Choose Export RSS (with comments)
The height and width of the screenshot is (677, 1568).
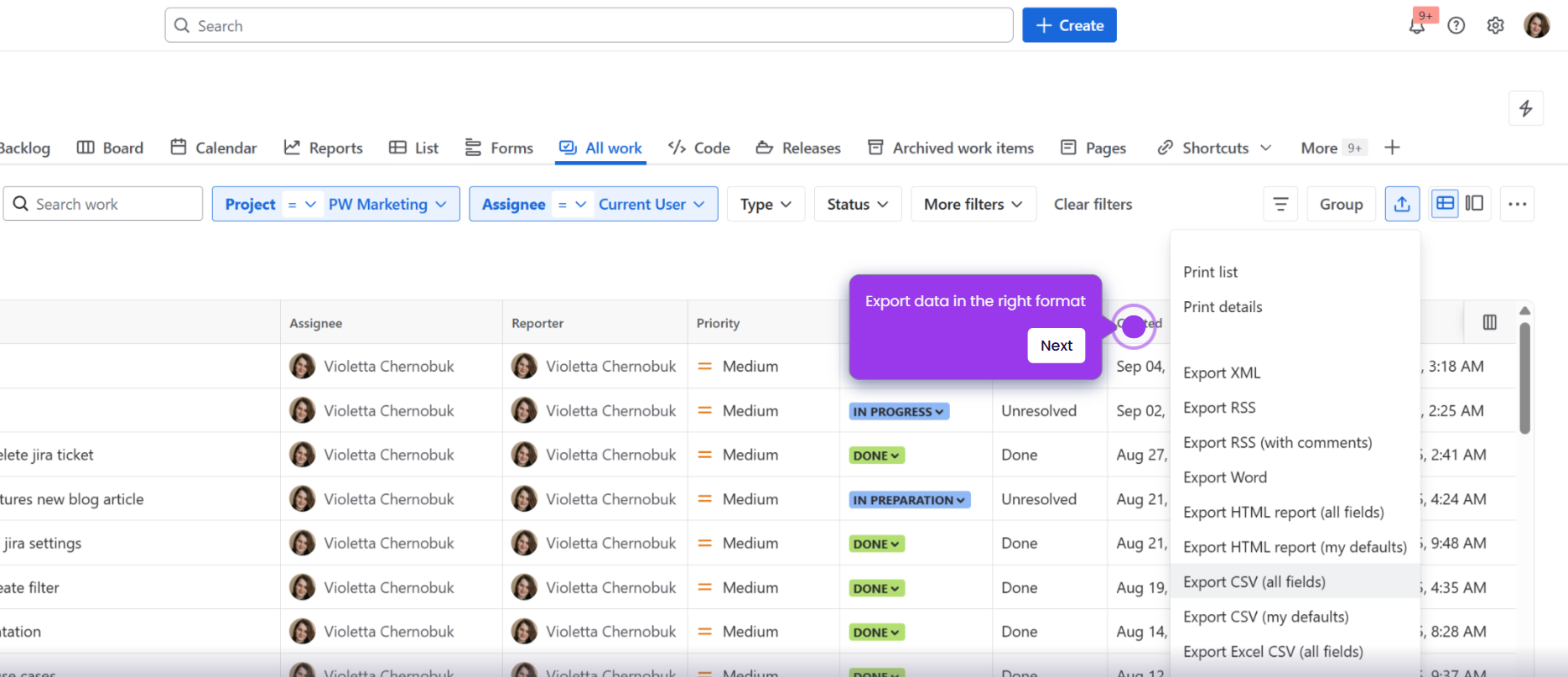[1295, 443]
